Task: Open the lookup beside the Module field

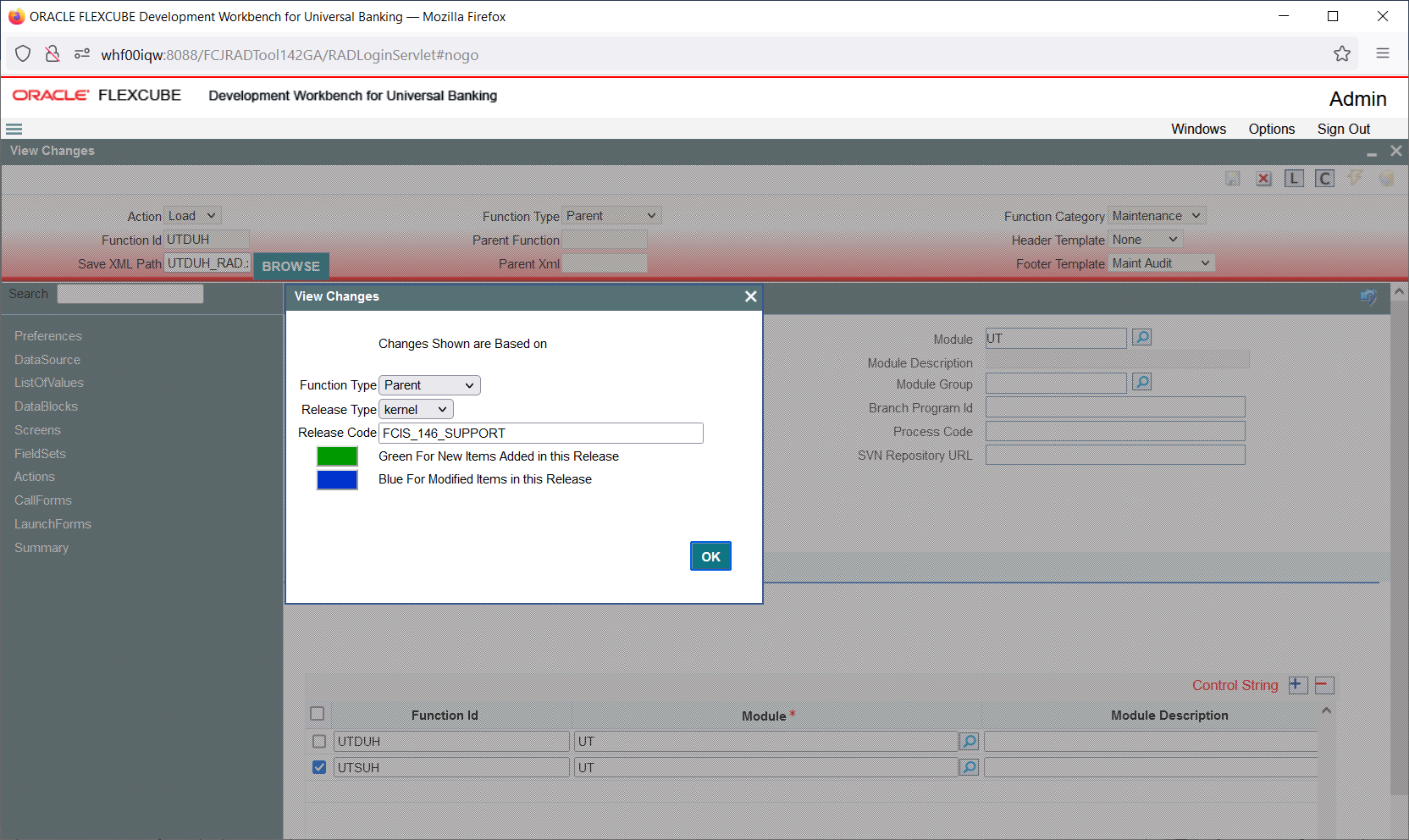Action: (1142, 338)
